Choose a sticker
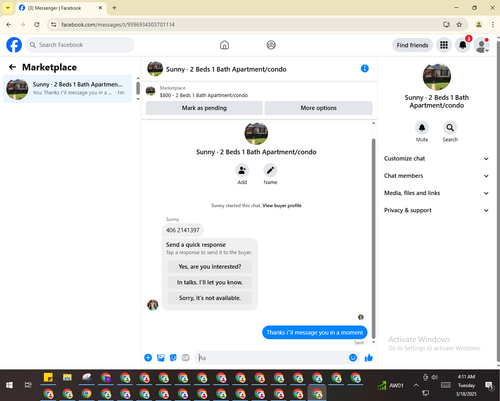This screenshot has height=401, width=500. point(173,358)
